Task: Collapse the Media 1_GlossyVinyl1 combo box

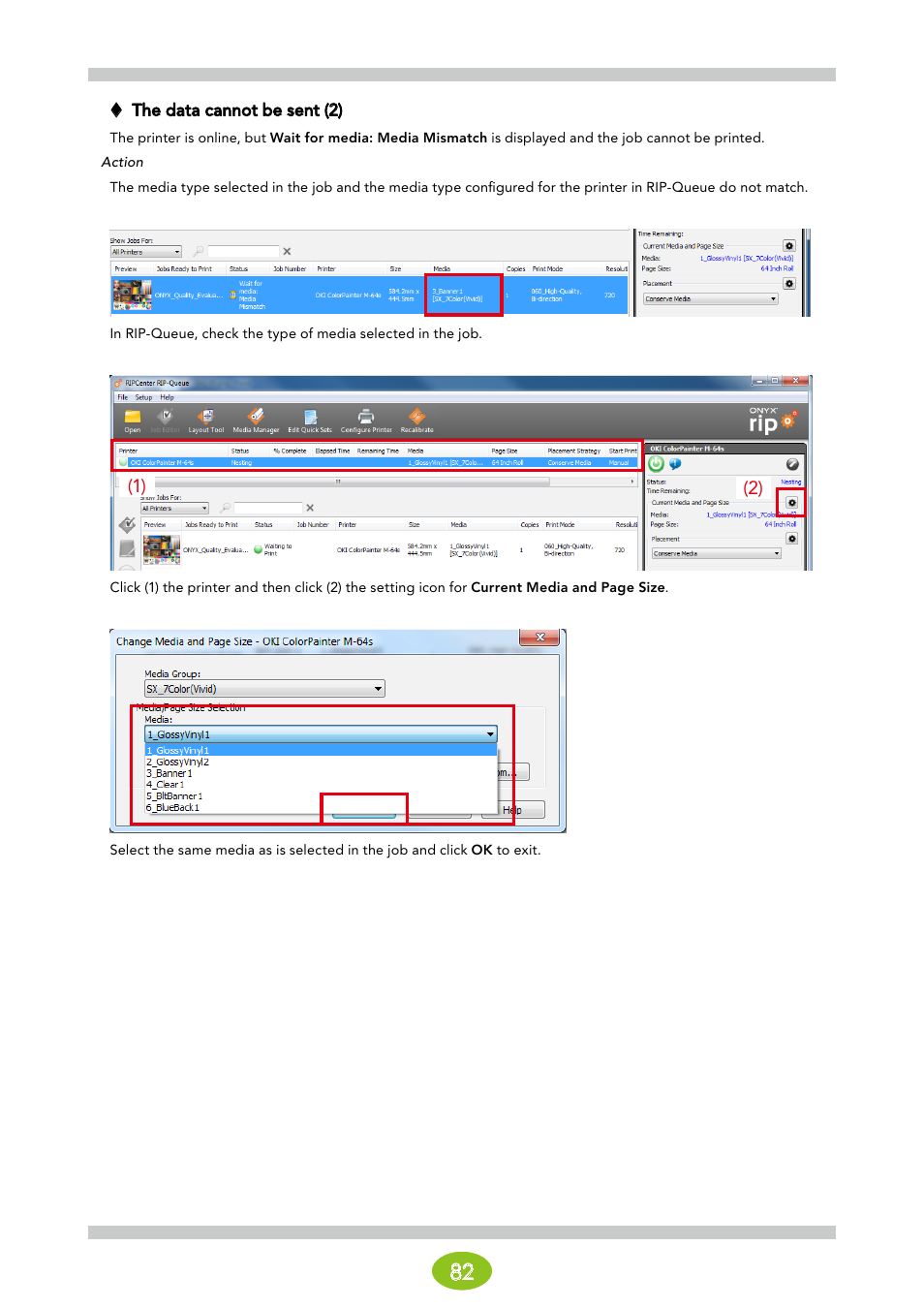Action: pyautogui.click(x=321, y=734)
